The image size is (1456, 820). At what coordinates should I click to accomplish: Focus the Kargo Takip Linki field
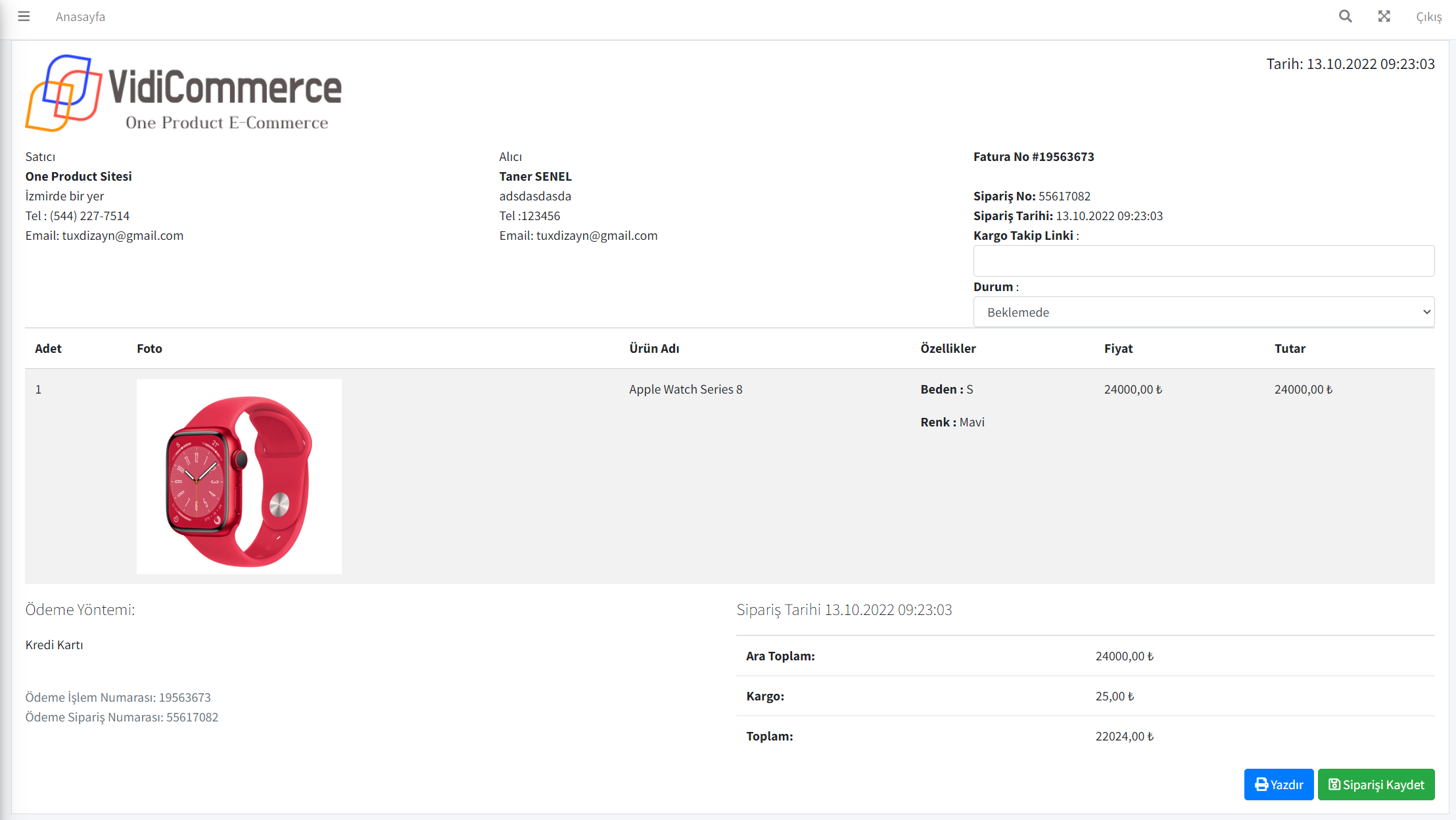(1204, 261)
